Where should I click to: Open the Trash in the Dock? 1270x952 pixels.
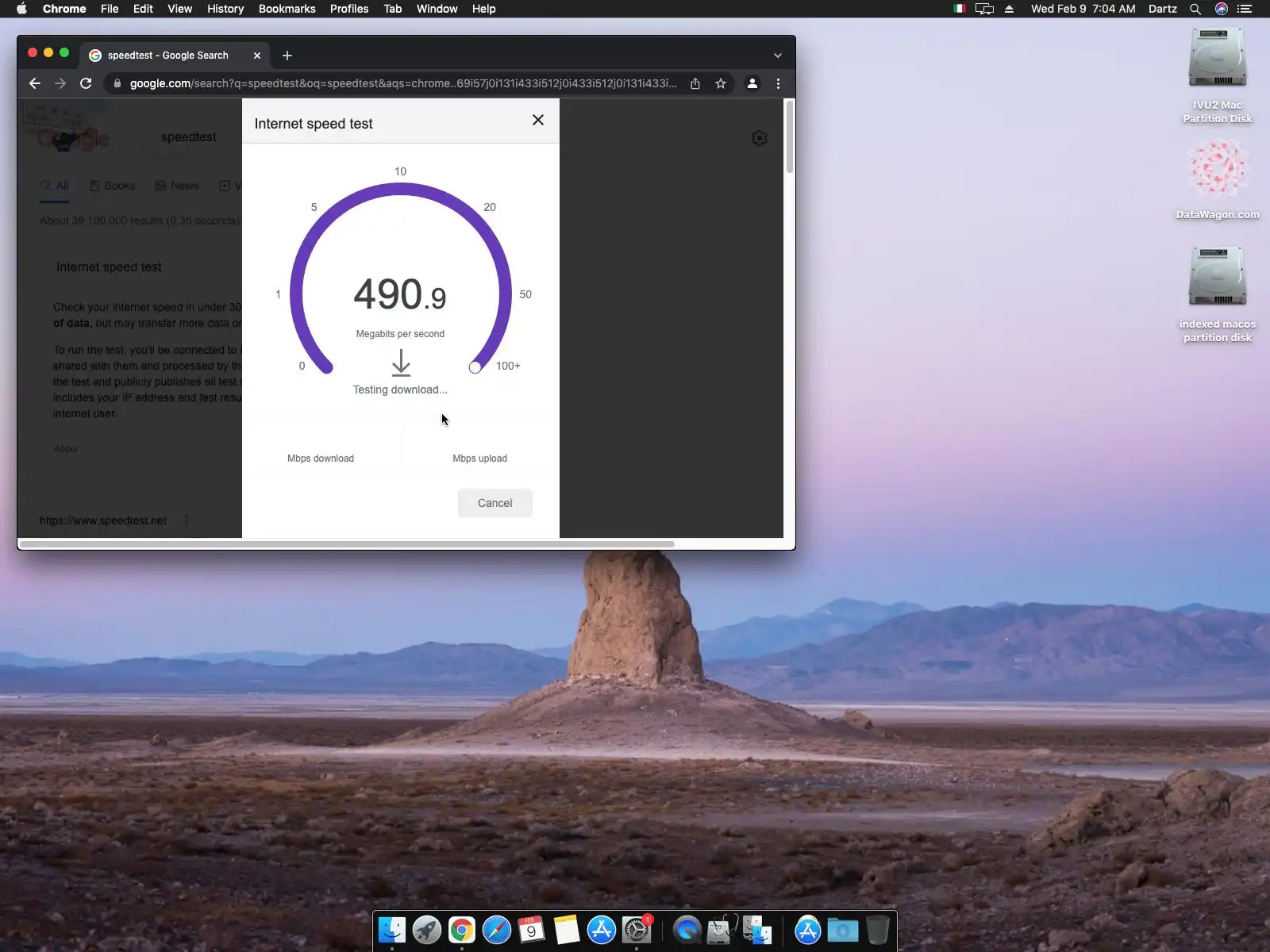click(878, 929)
